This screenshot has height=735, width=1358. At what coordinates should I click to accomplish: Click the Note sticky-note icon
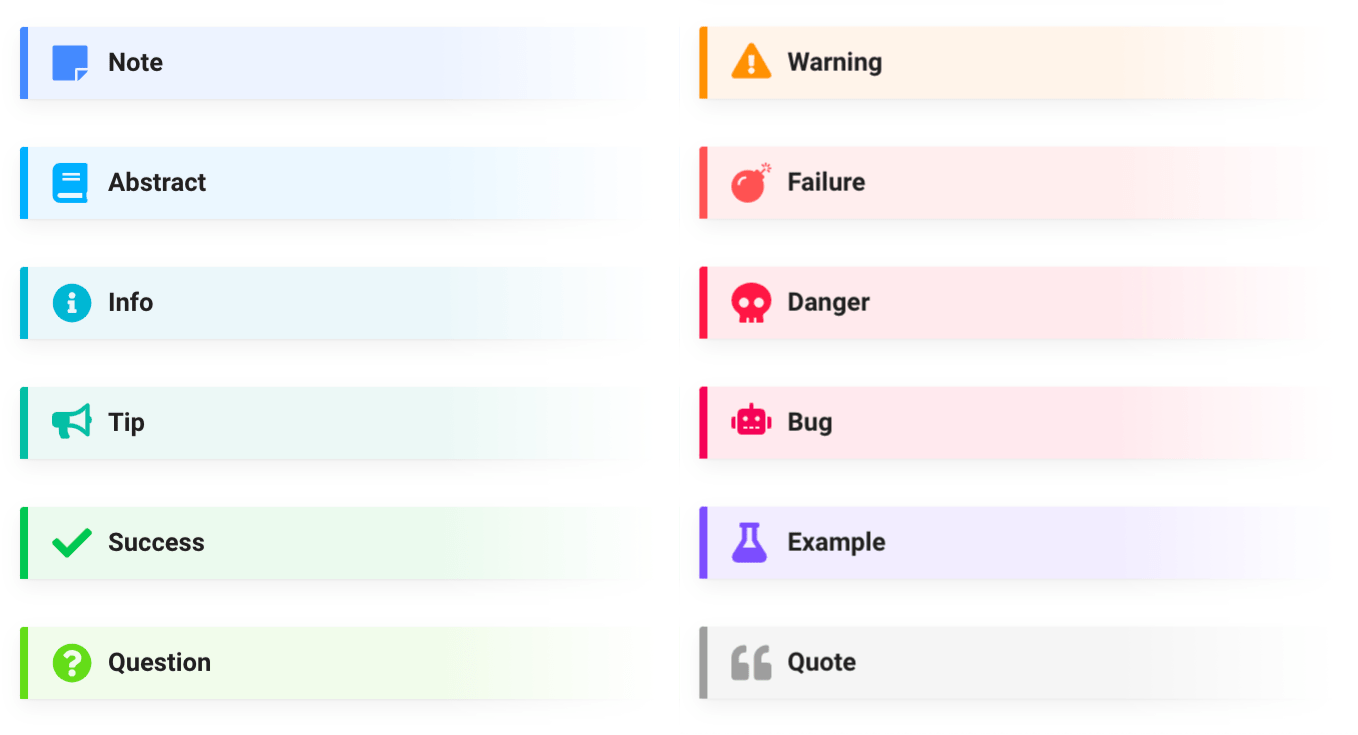70,62
